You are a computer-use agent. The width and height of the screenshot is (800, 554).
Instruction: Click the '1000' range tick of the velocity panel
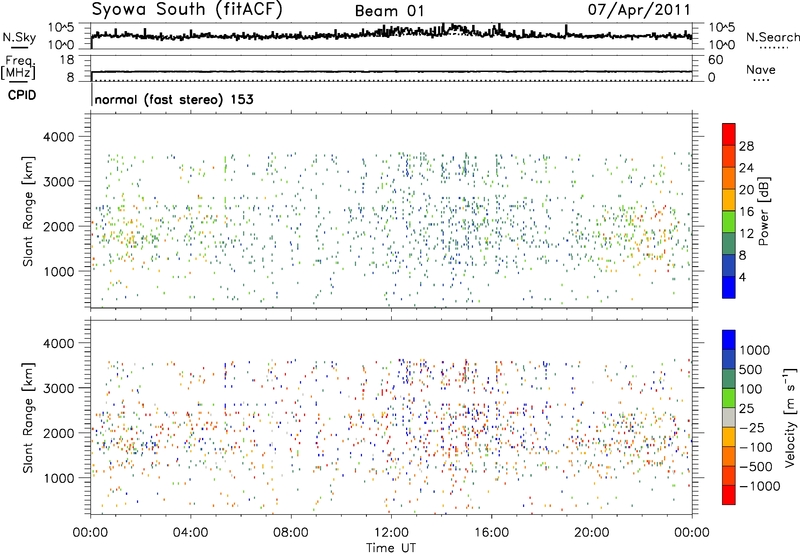[58, 478]
